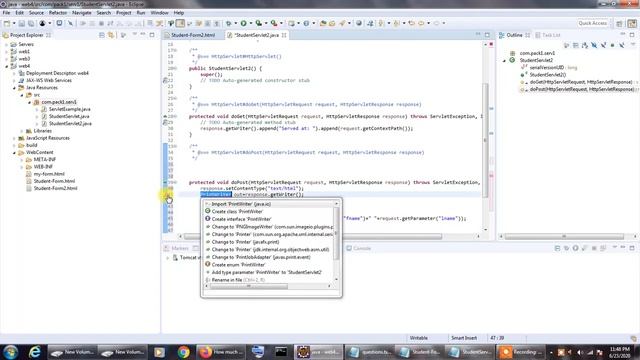640x360 pixels.
Task: Click the editor horizontal scrollbar
Action: tap(313, 236)
